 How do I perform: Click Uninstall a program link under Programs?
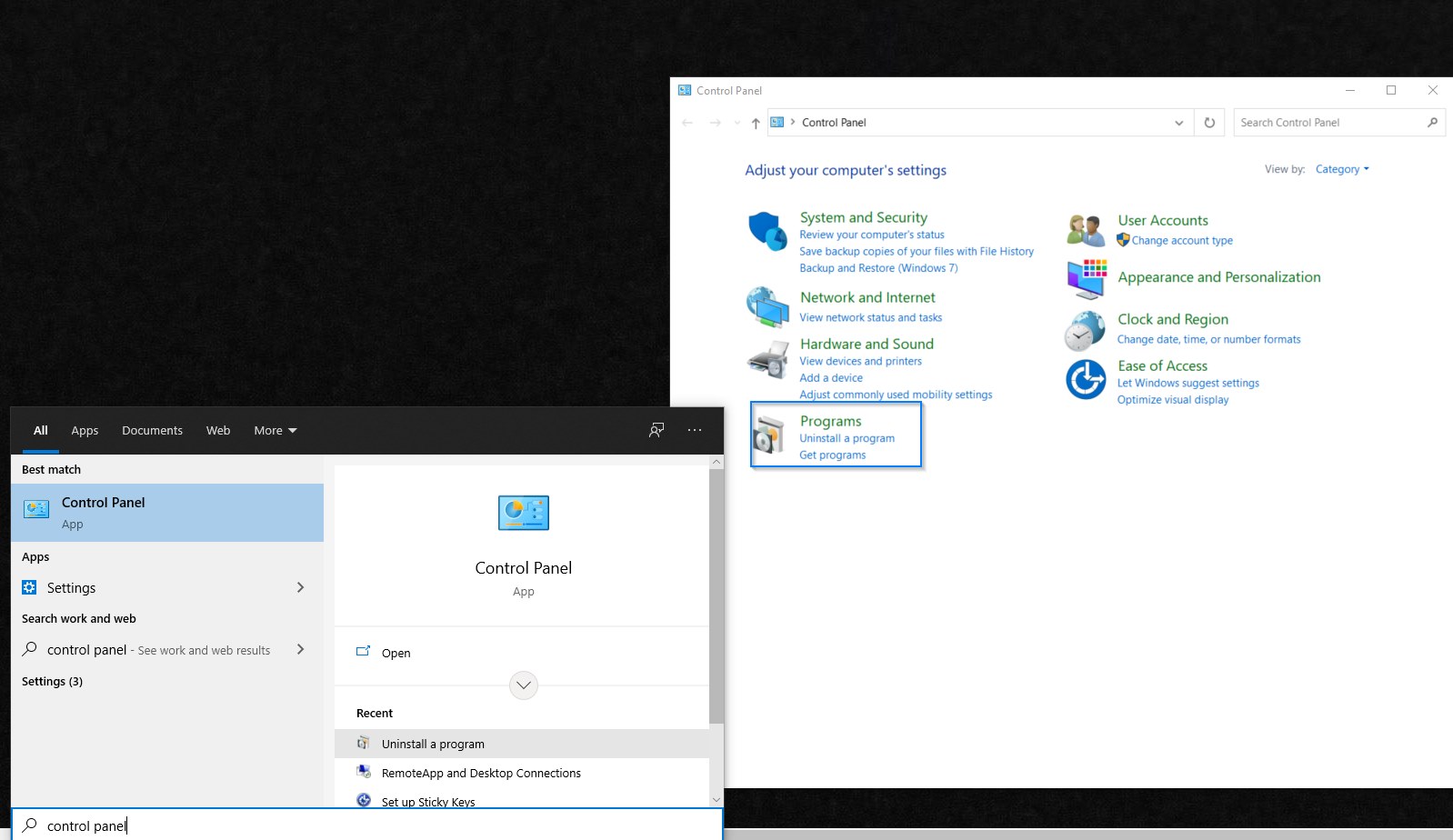847,438
